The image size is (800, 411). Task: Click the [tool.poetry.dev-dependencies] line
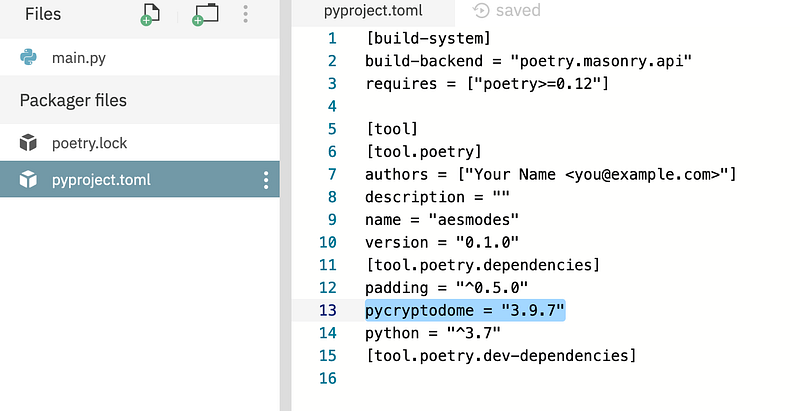pos(501,355)
